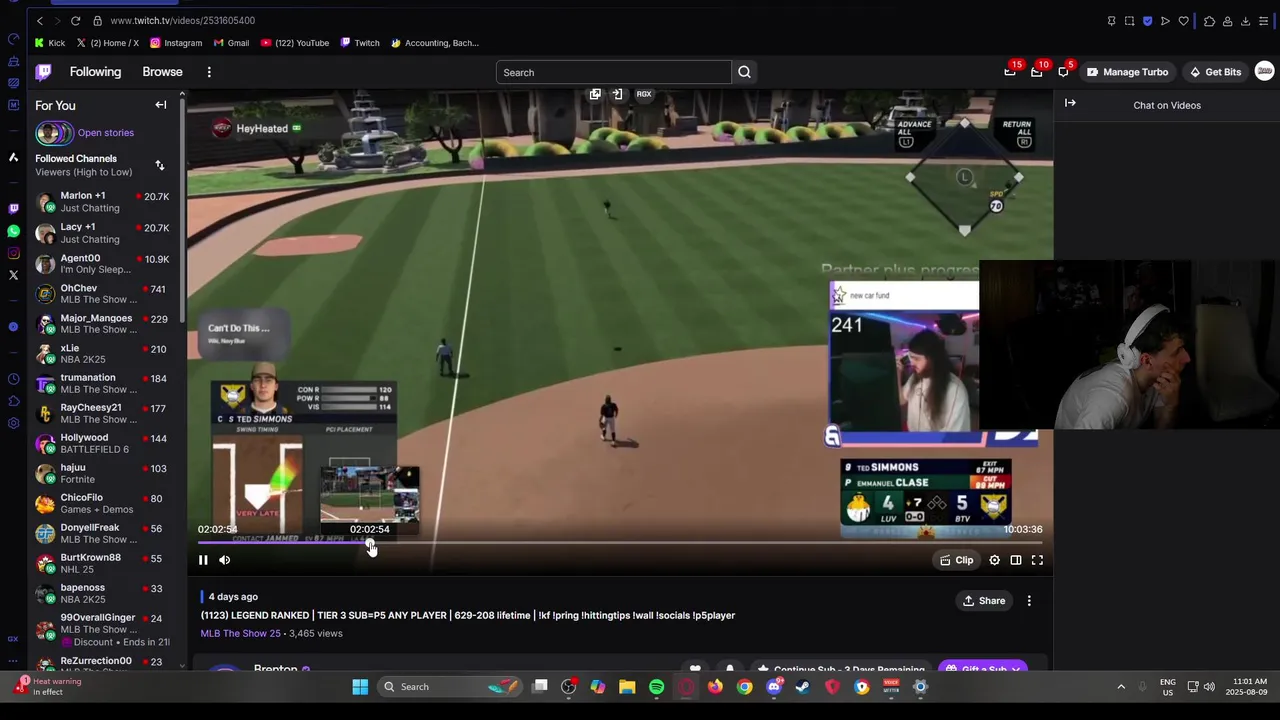Open the Prime loot icon with 15 badge
This screenshot has width=1280, height=720.
point(1010,72)
